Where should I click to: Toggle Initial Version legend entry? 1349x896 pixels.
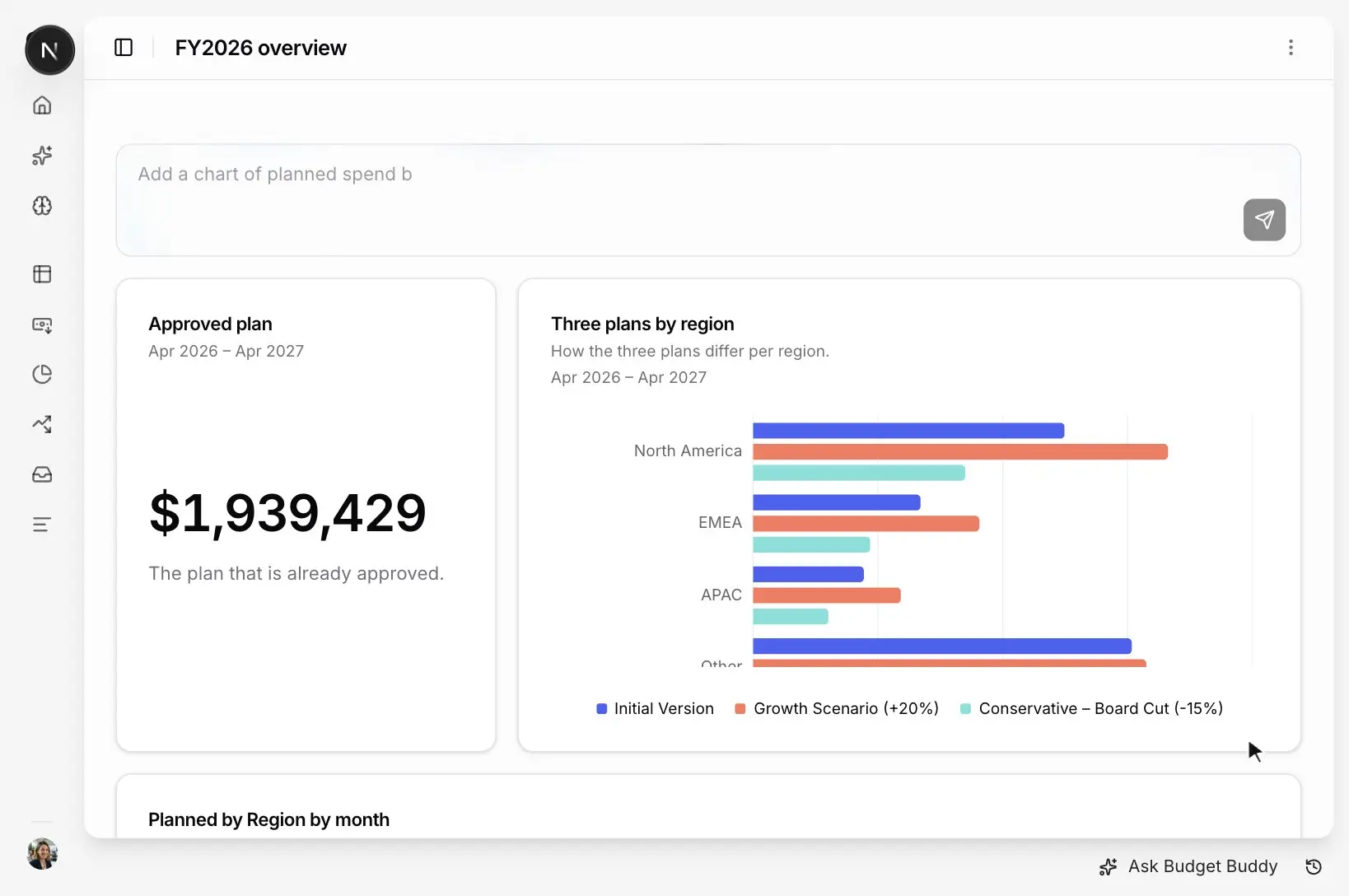[655, 708]
